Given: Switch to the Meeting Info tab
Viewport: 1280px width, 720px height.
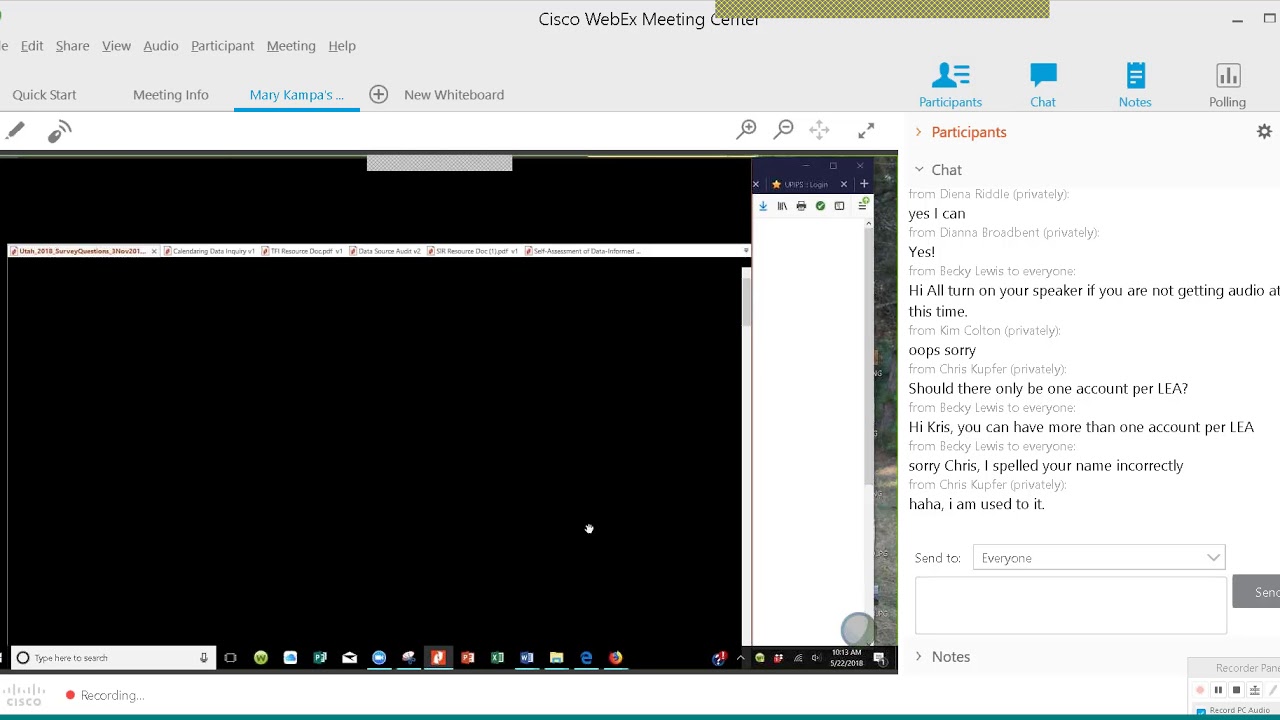Looking at the screenshot, I should (171, 95).
